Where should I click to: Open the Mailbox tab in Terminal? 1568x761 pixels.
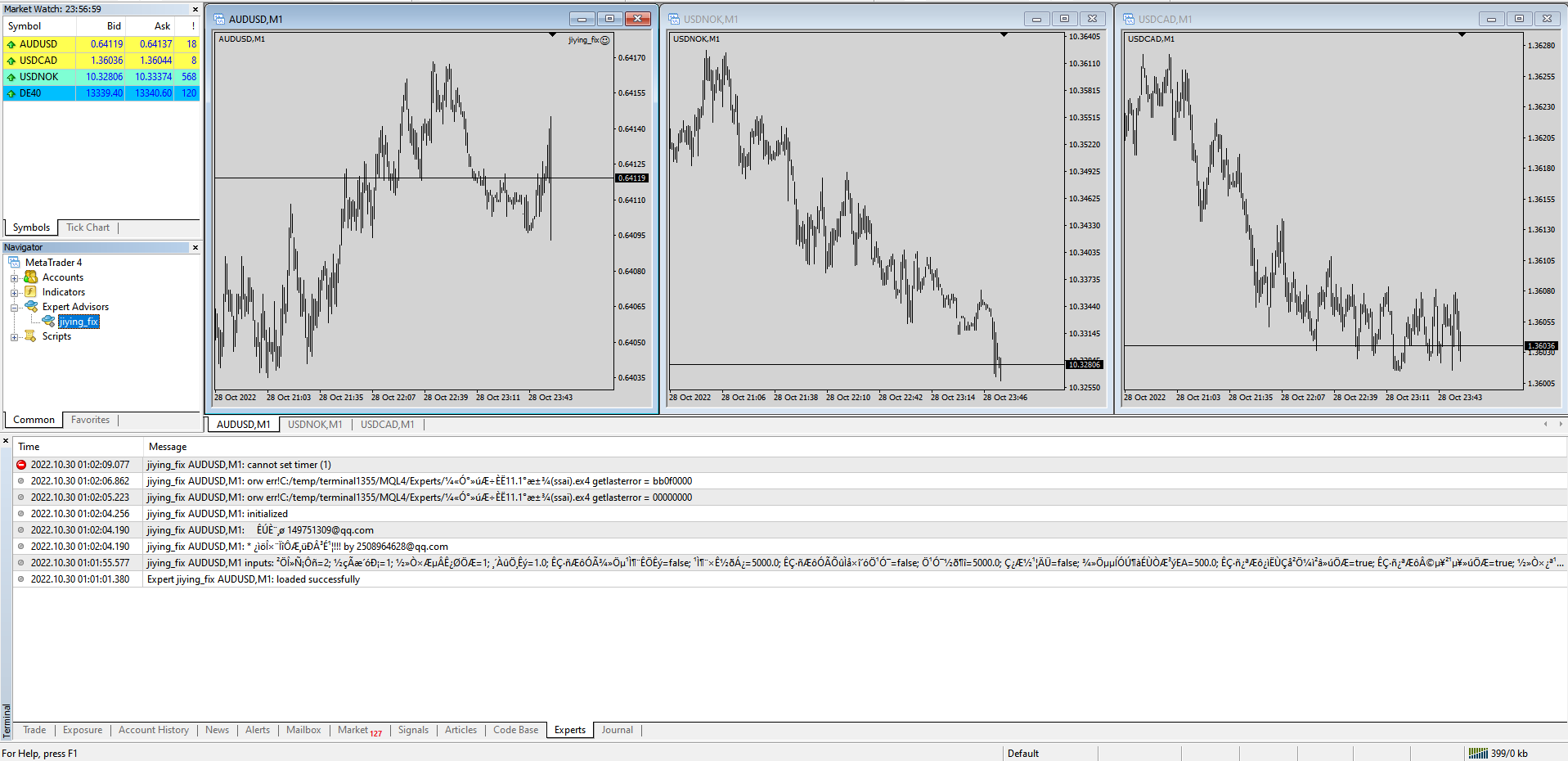pyautogui.click(x=303, y=730)
